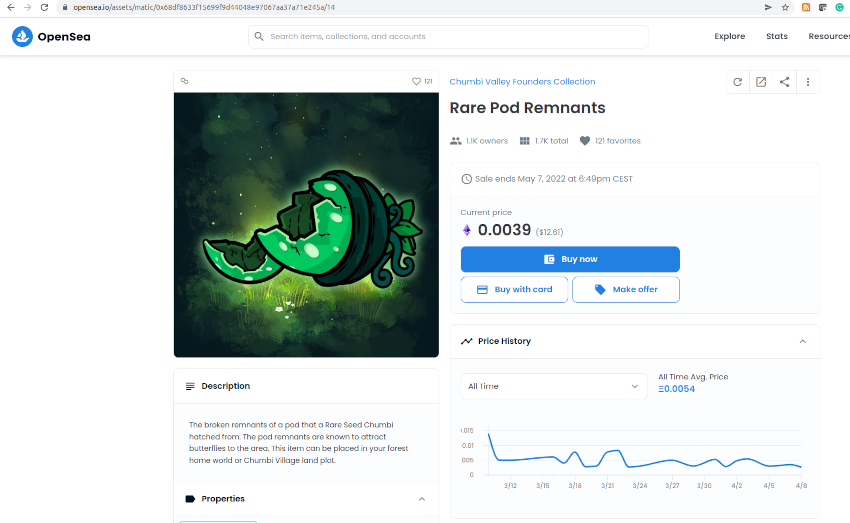The width and height of the screenshot is (850, 523).
Task: Click the share icon button
Action: (x=784, y=82)
